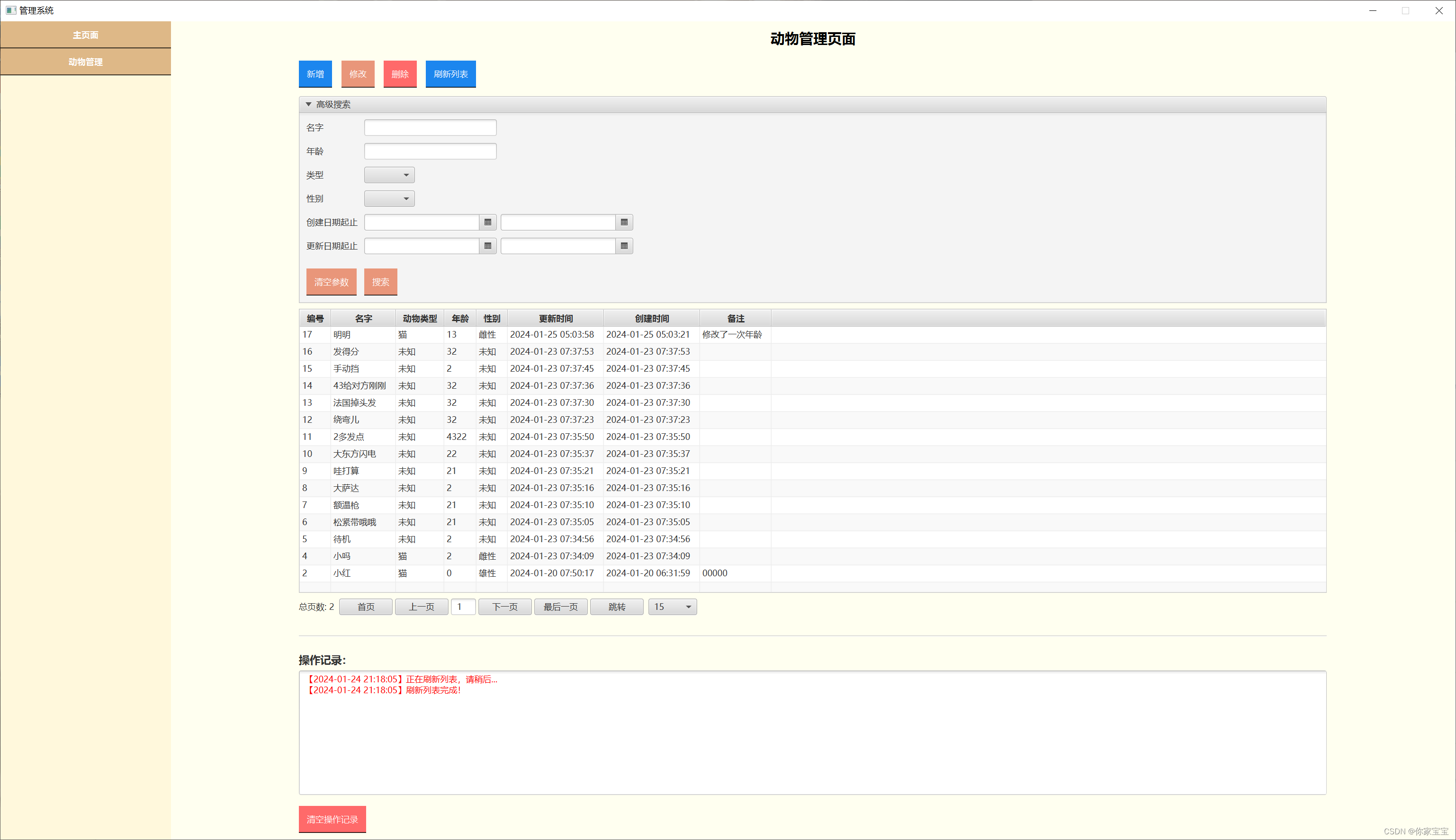The image size is (1456, 840).
Task: Select the row named 大东方闪电
Action: click(x=812, y=454)
